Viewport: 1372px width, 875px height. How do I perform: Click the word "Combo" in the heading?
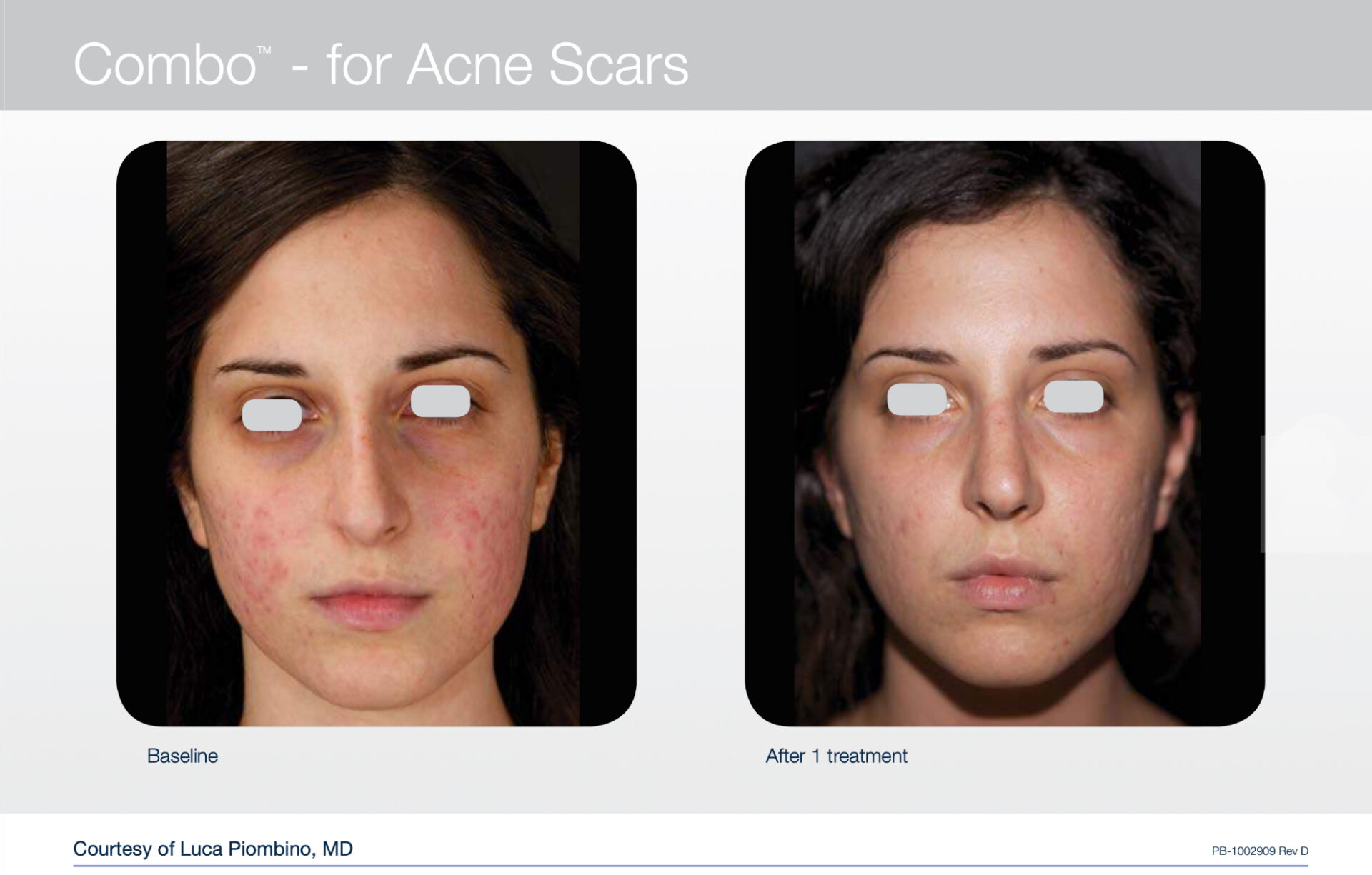click(164, 64)
